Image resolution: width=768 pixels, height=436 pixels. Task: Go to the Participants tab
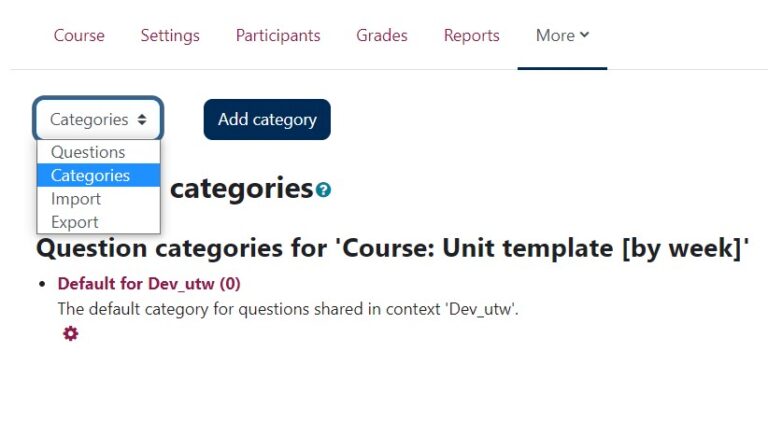[278, 35]
